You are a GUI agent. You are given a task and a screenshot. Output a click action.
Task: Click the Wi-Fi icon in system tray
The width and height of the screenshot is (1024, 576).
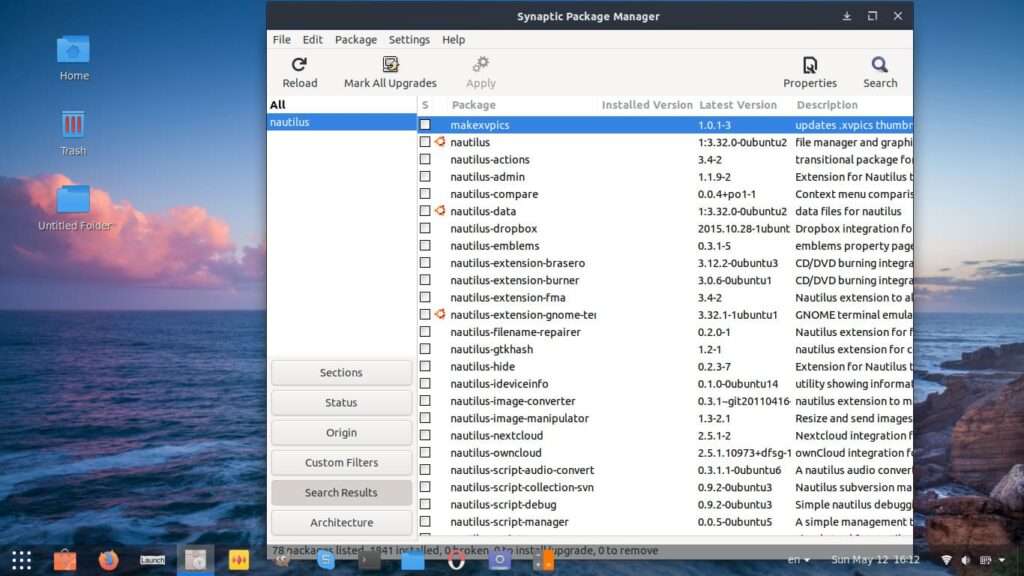coord(946,560)
